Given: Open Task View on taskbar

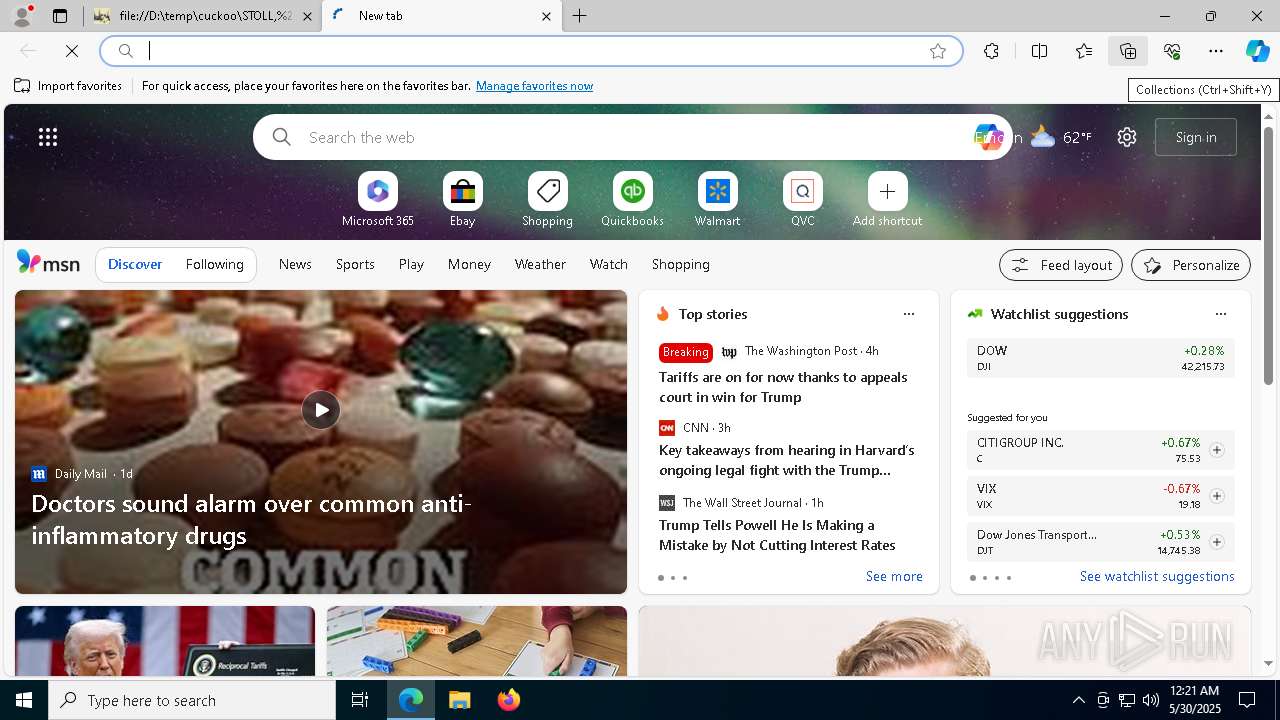Looking at the screenshot, I should [x=360, y=700].
